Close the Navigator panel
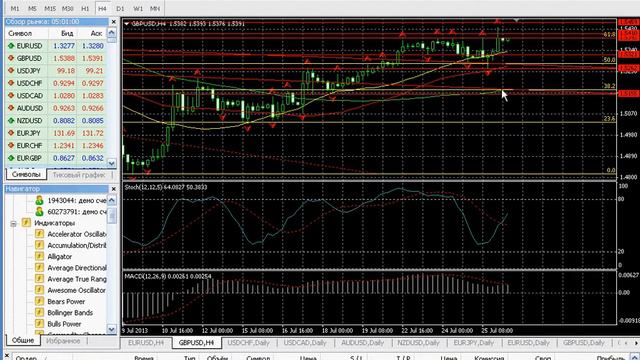640x360 pixels. coord(113,189)
